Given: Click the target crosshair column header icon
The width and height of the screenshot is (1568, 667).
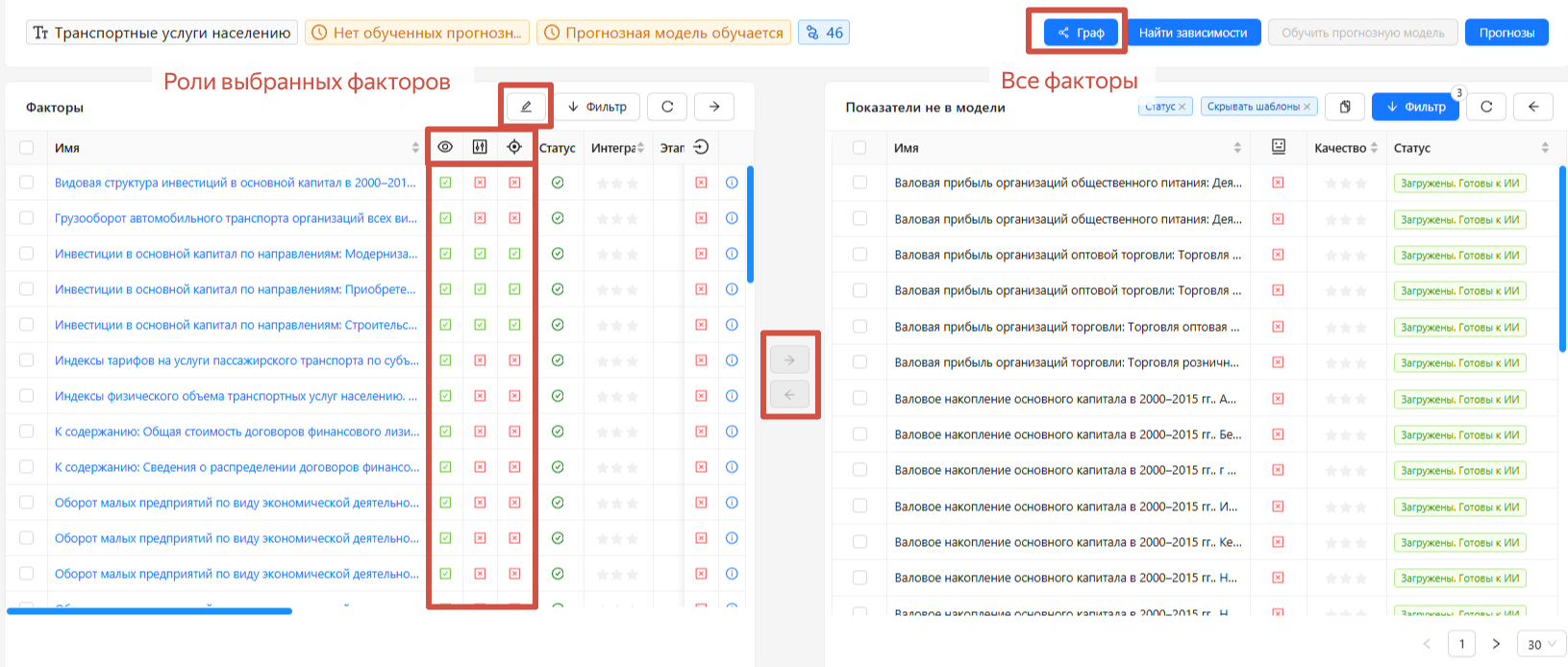Looking at the screenshot, I should [514, 147].
